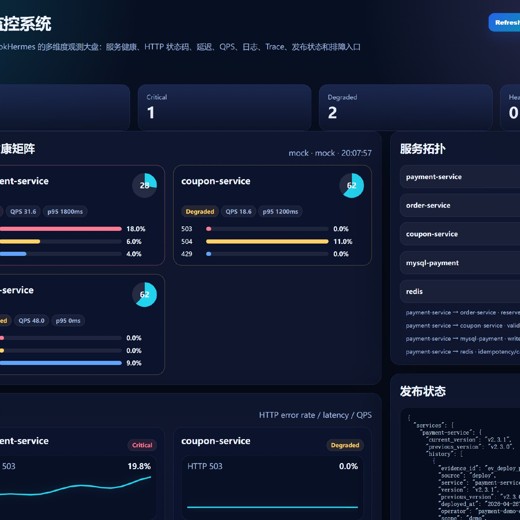Open the Critical count summary card
The width and height of the screenshot is (520, 520).
click(224, 107)
